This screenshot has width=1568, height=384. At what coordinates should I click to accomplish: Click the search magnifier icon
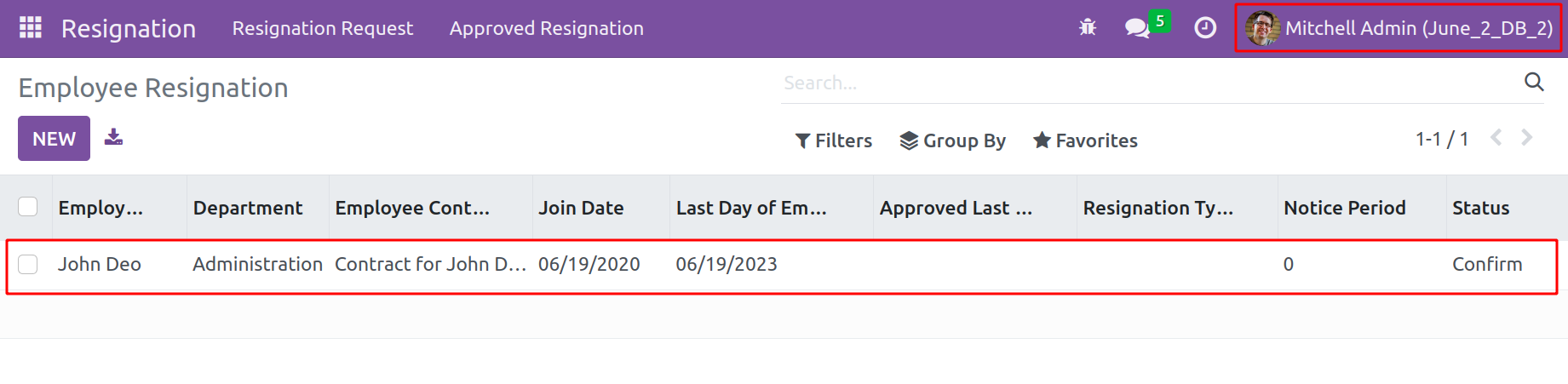[1534, 82]
